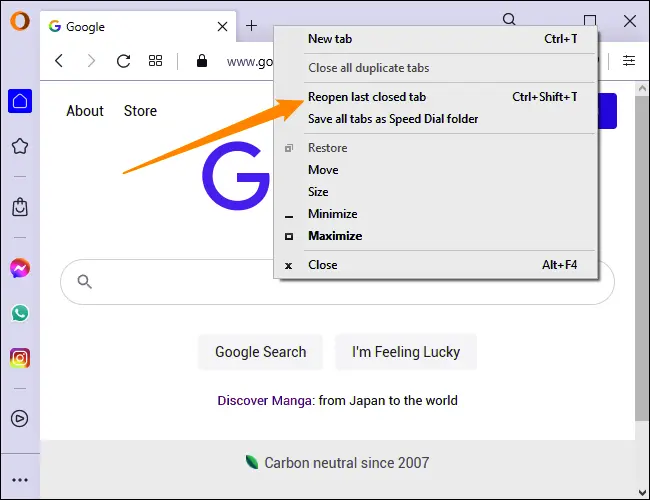Open the Speed Dial start page grid icon
Screen dimensions: 650x500
pos(155,61)
